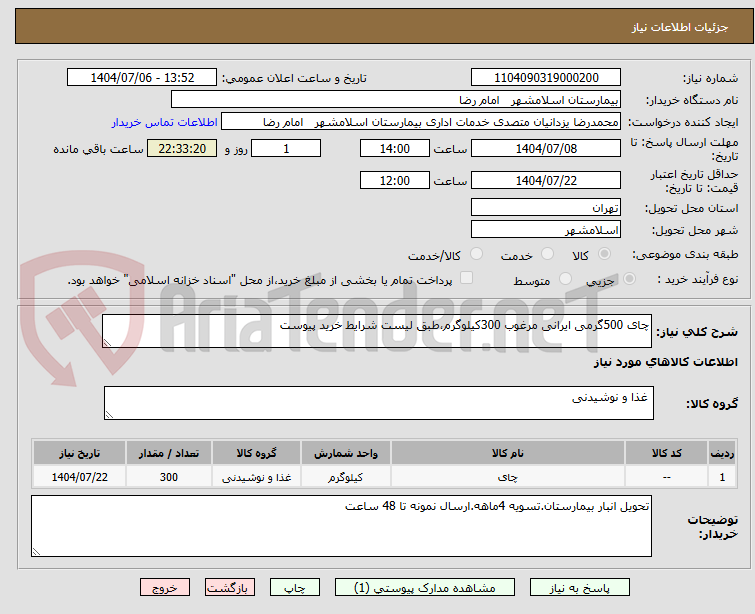This screenshot has width=755, height=614.
Task: Click the validity time 12:00 field
Action: (x=395, y=180)
